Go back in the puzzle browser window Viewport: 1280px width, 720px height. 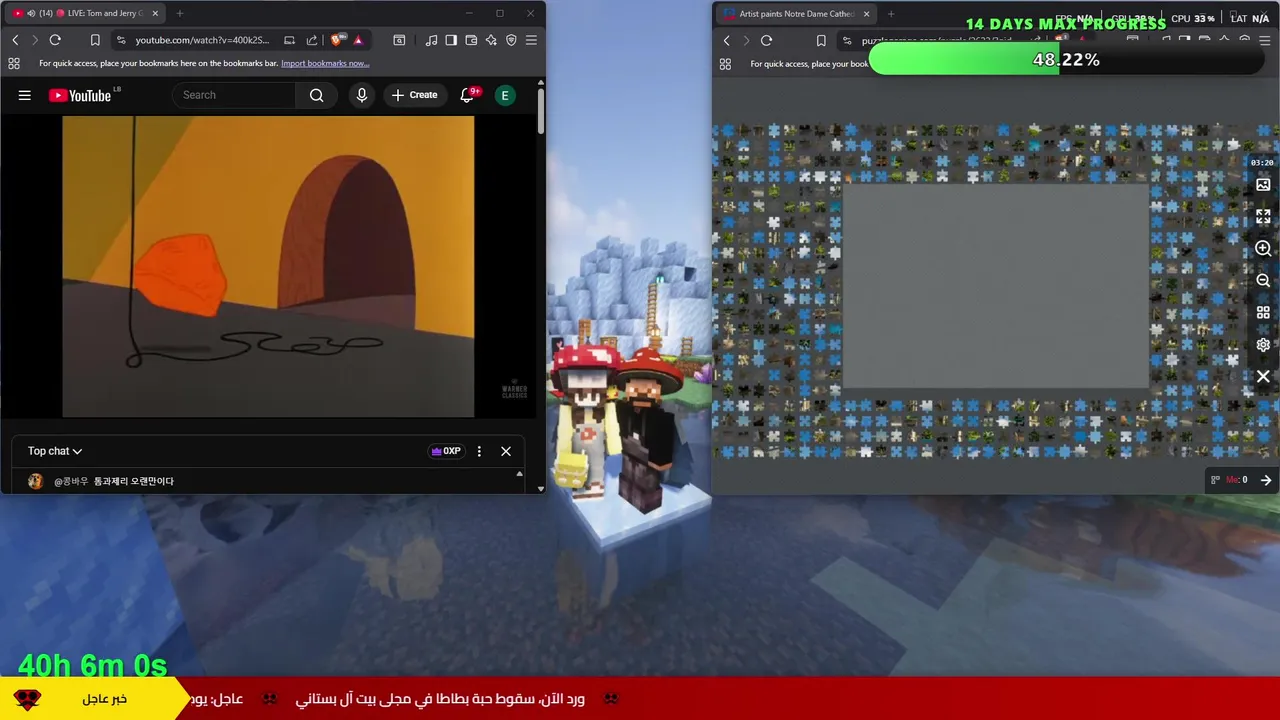coord(727,41)
